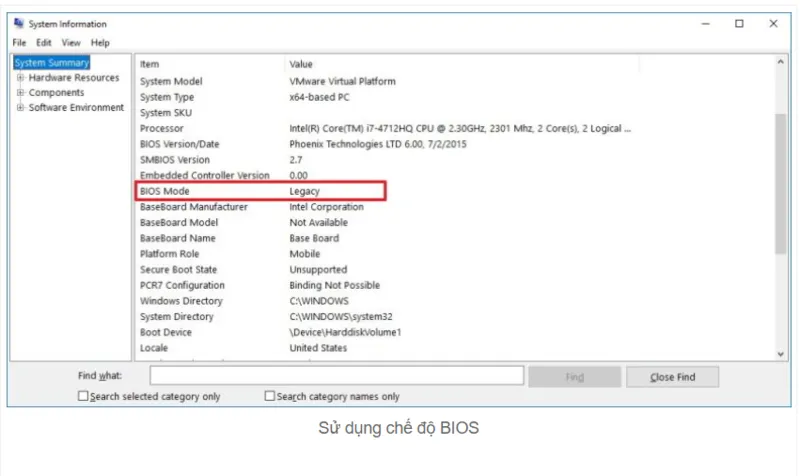Select the Platform Role row

click(x=385, y=254)
